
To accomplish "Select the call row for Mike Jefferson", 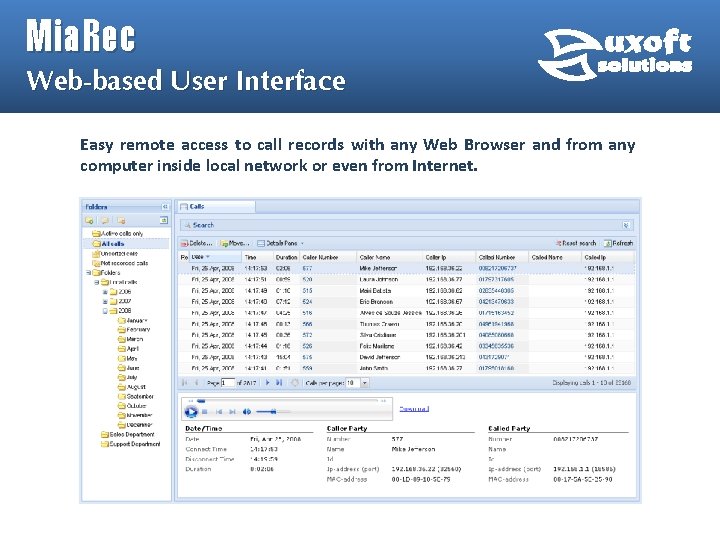I will click(x=407, y=268).
